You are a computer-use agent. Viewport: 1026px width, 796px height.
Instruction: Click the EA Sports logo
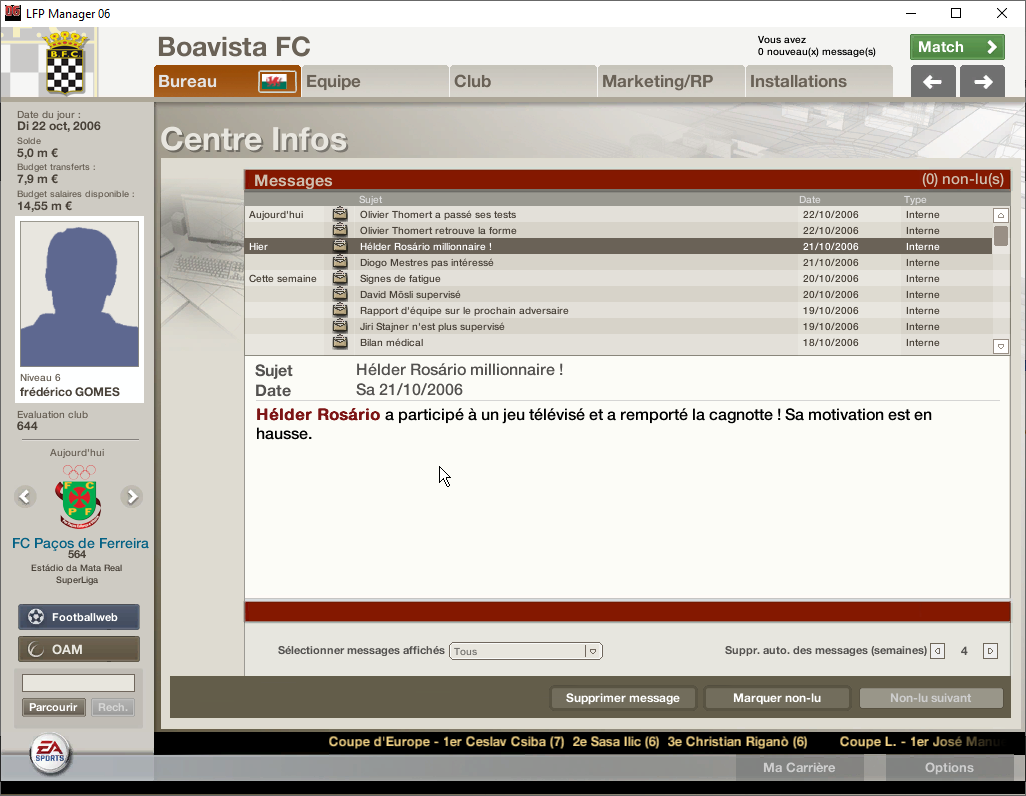(x=50, y=753)
